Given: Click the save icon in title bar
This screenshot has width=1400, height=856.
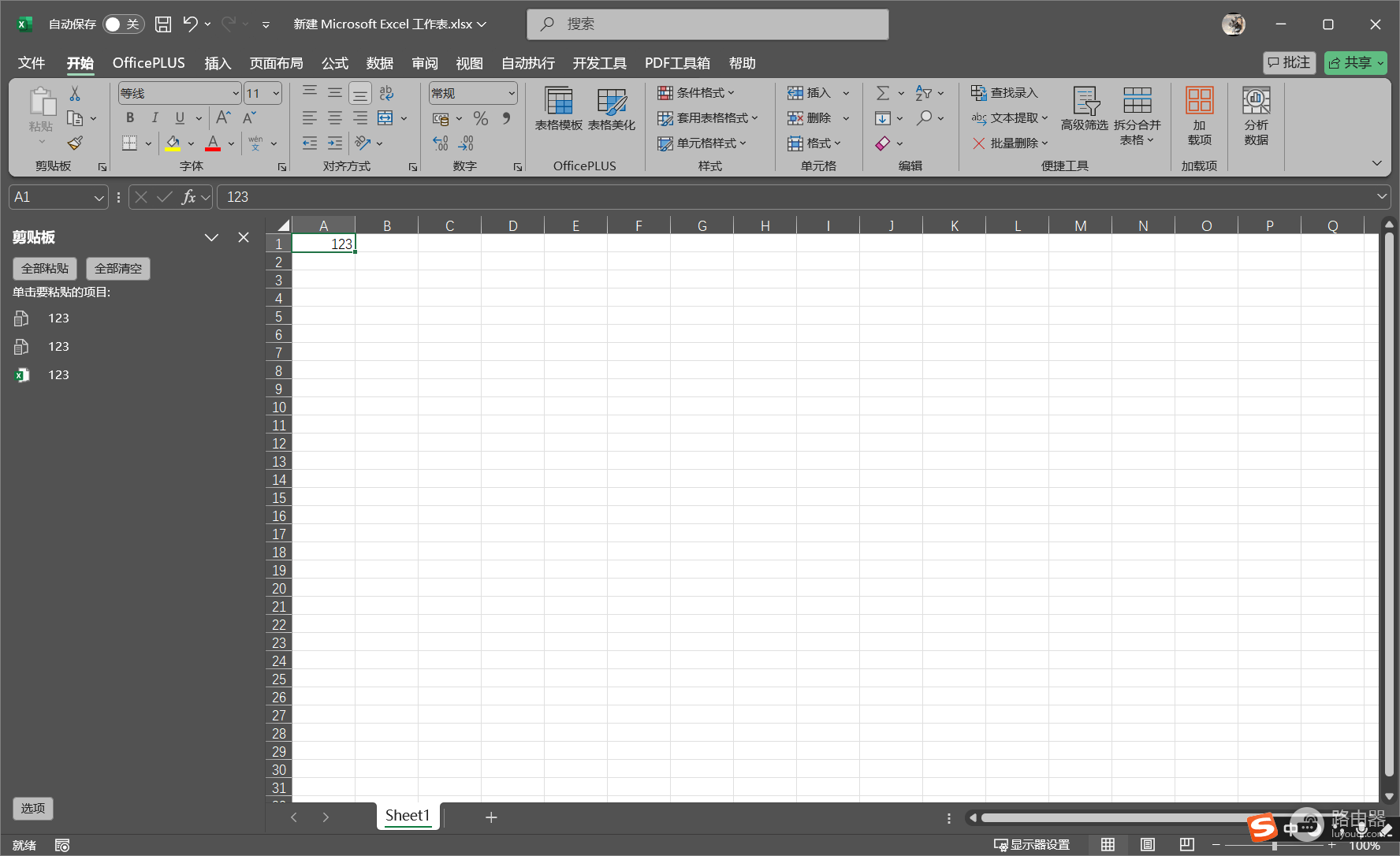Looking at the screenshot, I should coord(163,24).
